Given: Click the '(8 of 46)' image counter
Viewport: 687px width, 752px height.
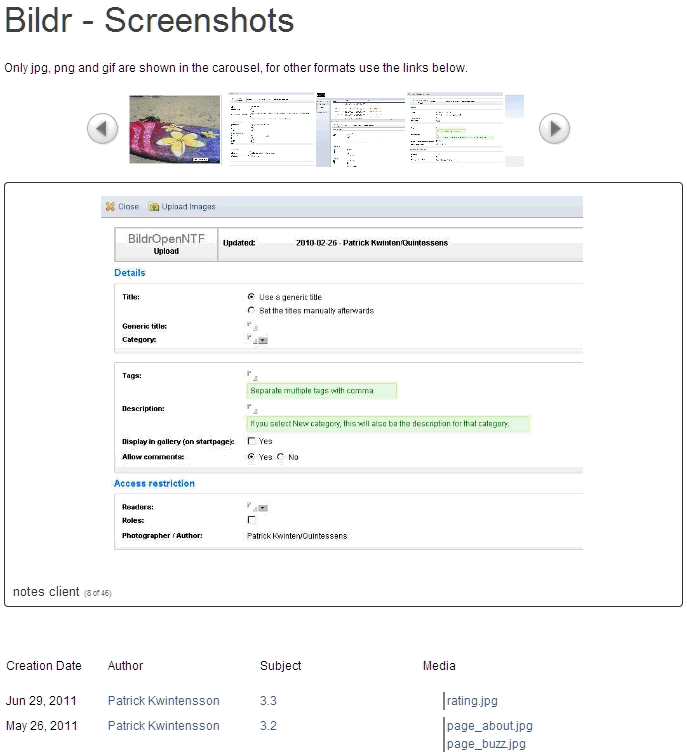Looking at the screenshot, I should point(98,593).
